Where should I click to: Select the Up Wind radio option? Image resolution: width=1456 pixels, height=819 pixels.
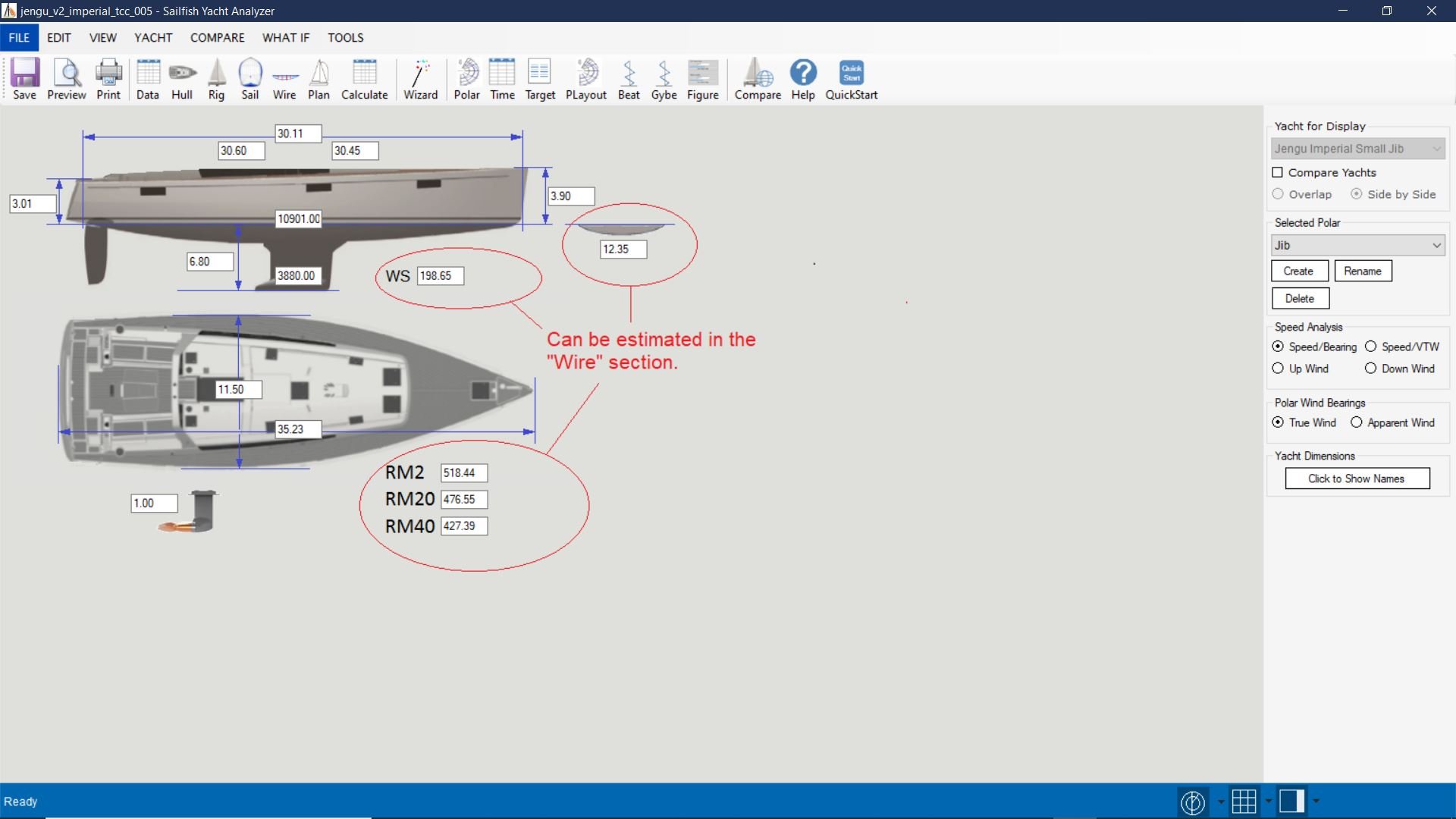click(1279, 369)
